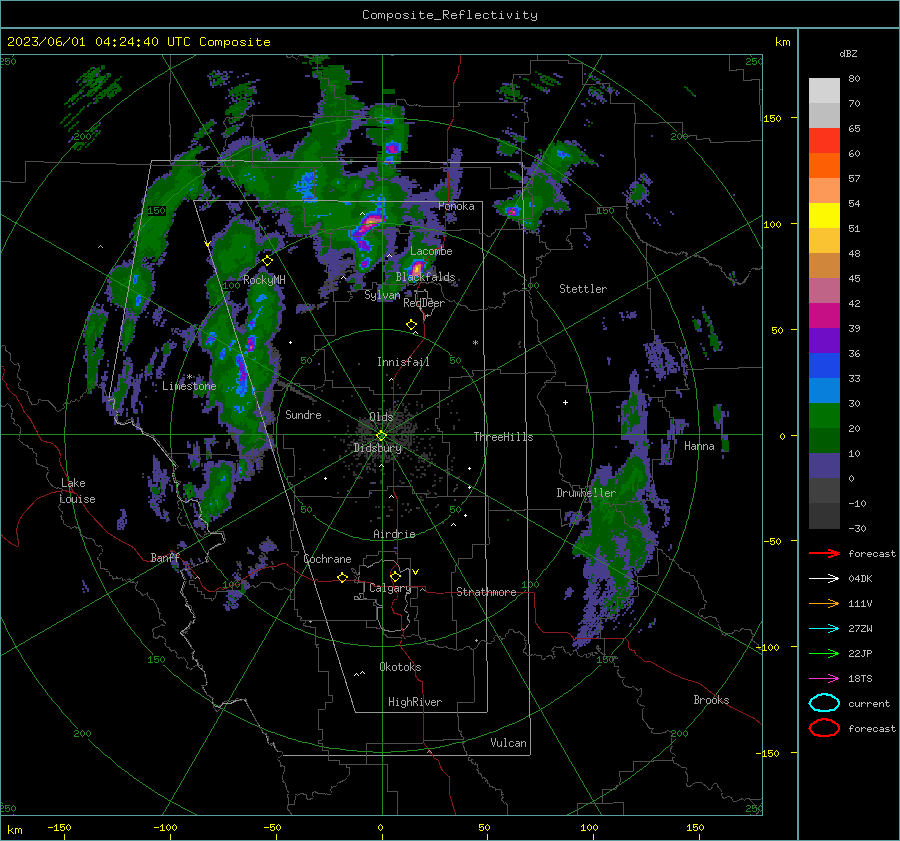Click the Okotoks label
Viewport: 900px width, 841px height.
pyautogui.click(x=400, y=667)
